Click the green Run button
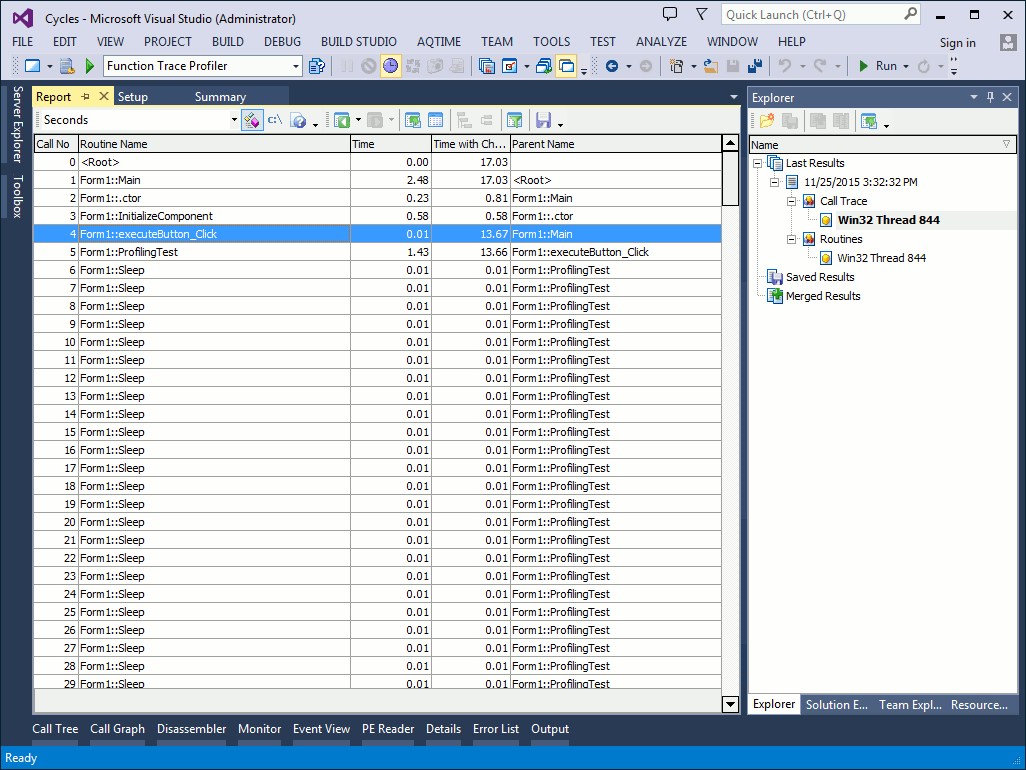1026x770 pixels. (878, 66)
